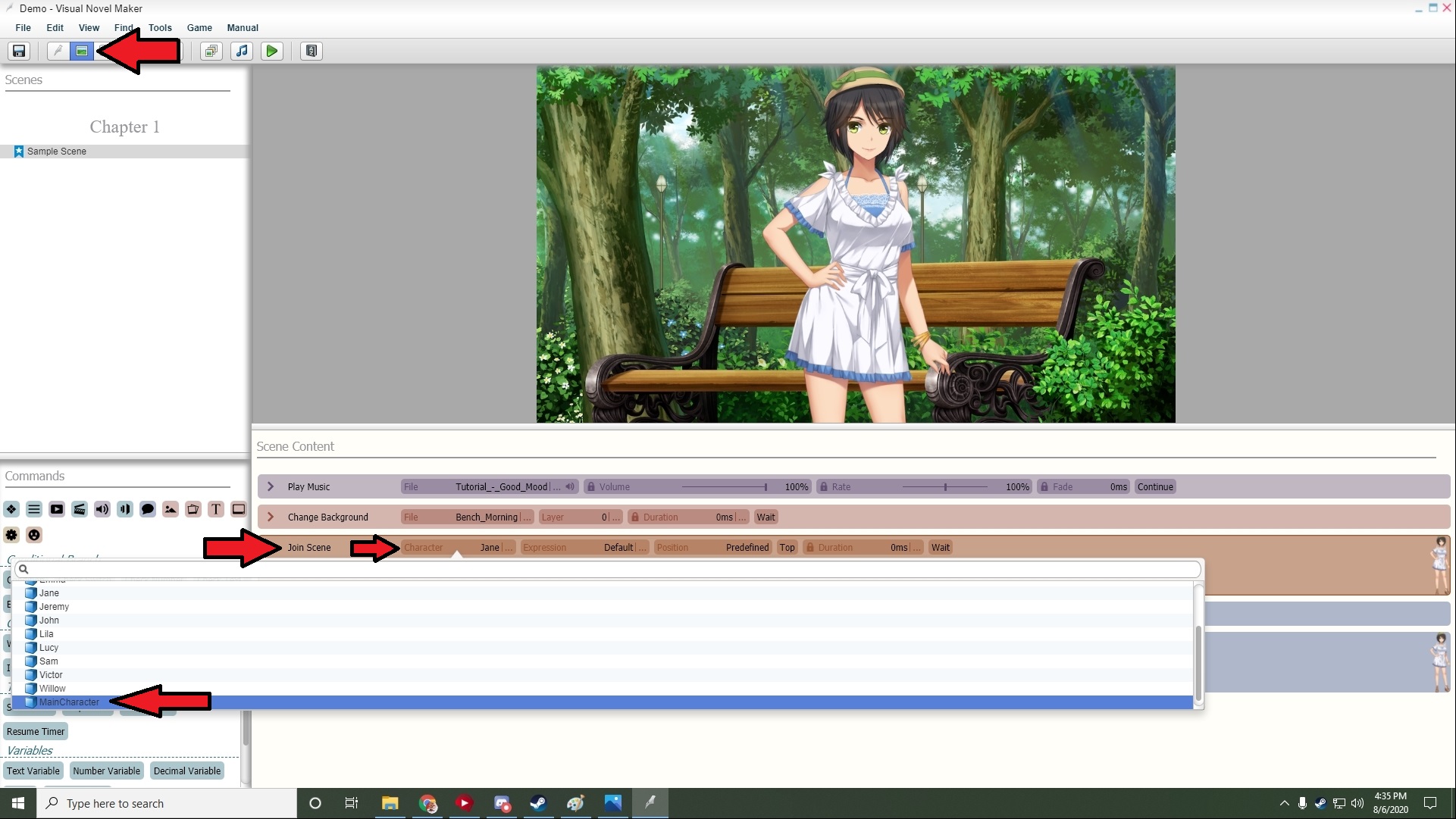1456x819 pixels.
Task: Select the smiley face character commands icon
Action: pos(34,535)
